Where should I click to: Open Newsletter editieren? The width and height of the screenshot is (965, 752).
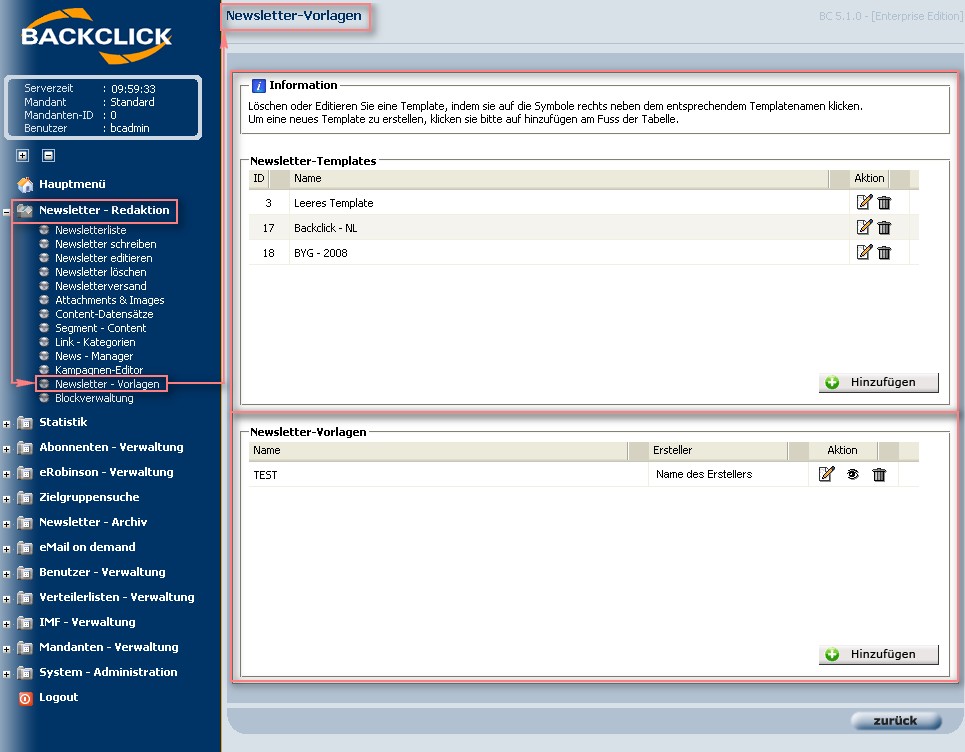coord(103,258)
